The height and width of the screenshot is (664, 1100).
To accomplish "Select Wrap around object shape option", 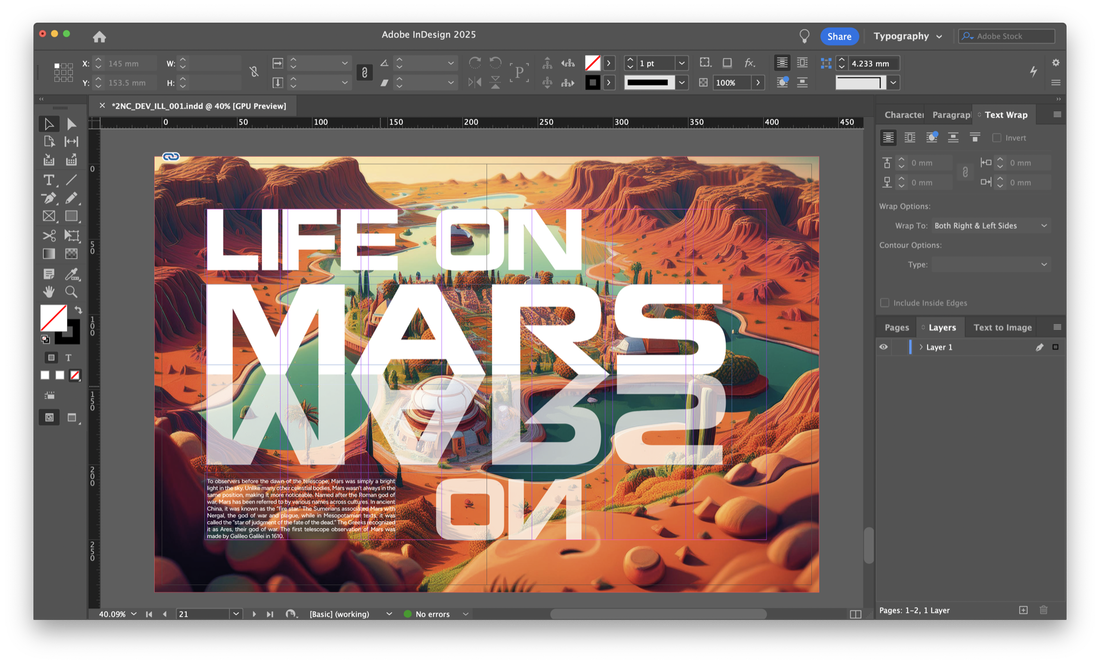I will tap(932, 137).
